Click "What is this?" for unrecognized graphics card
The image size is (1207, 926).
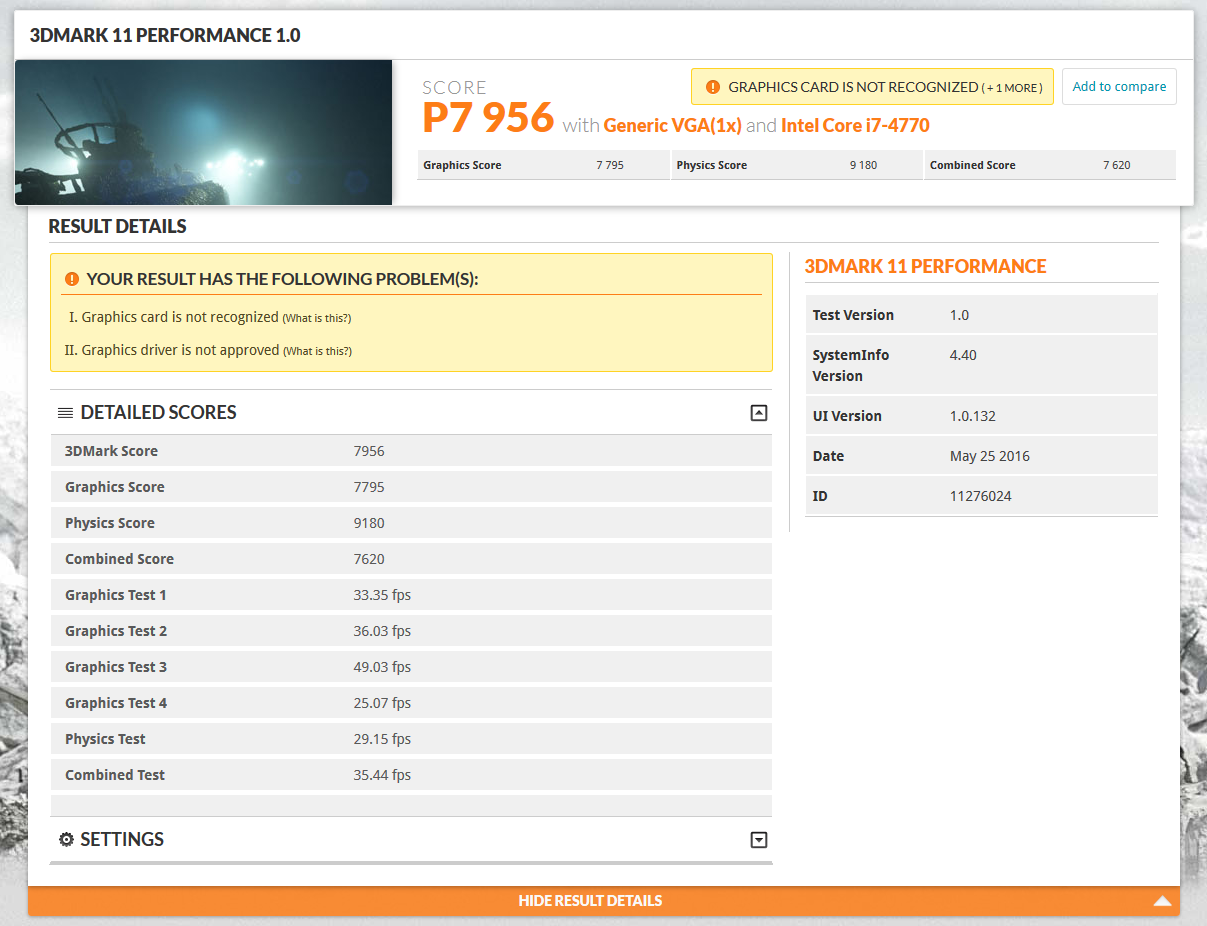(316, 318)
